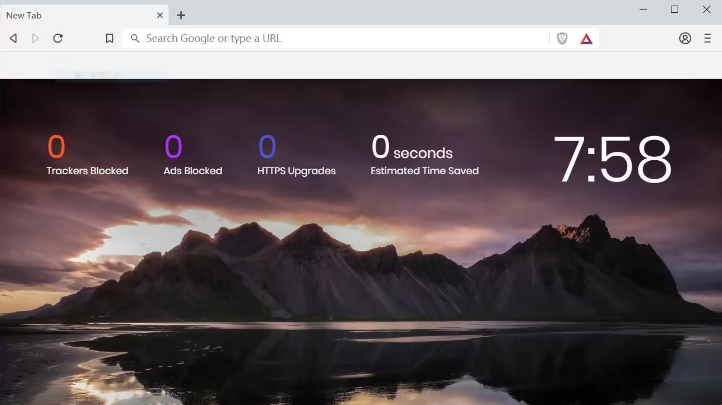
Task: Focus the Search Google or type a URL field
Action: [x=340, y=38]
